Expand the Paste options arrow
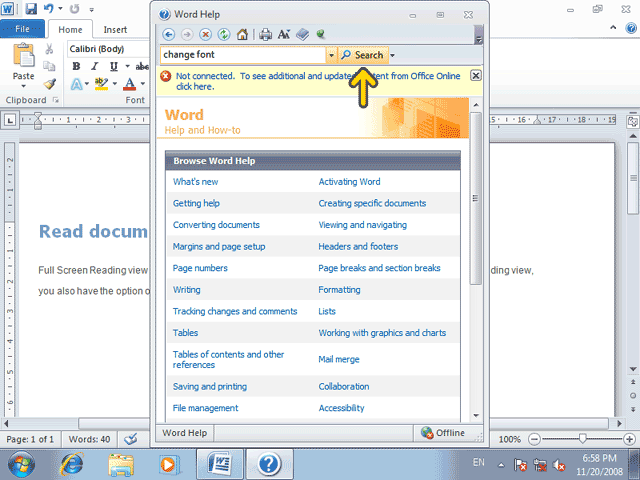 [x=23, y=86]
